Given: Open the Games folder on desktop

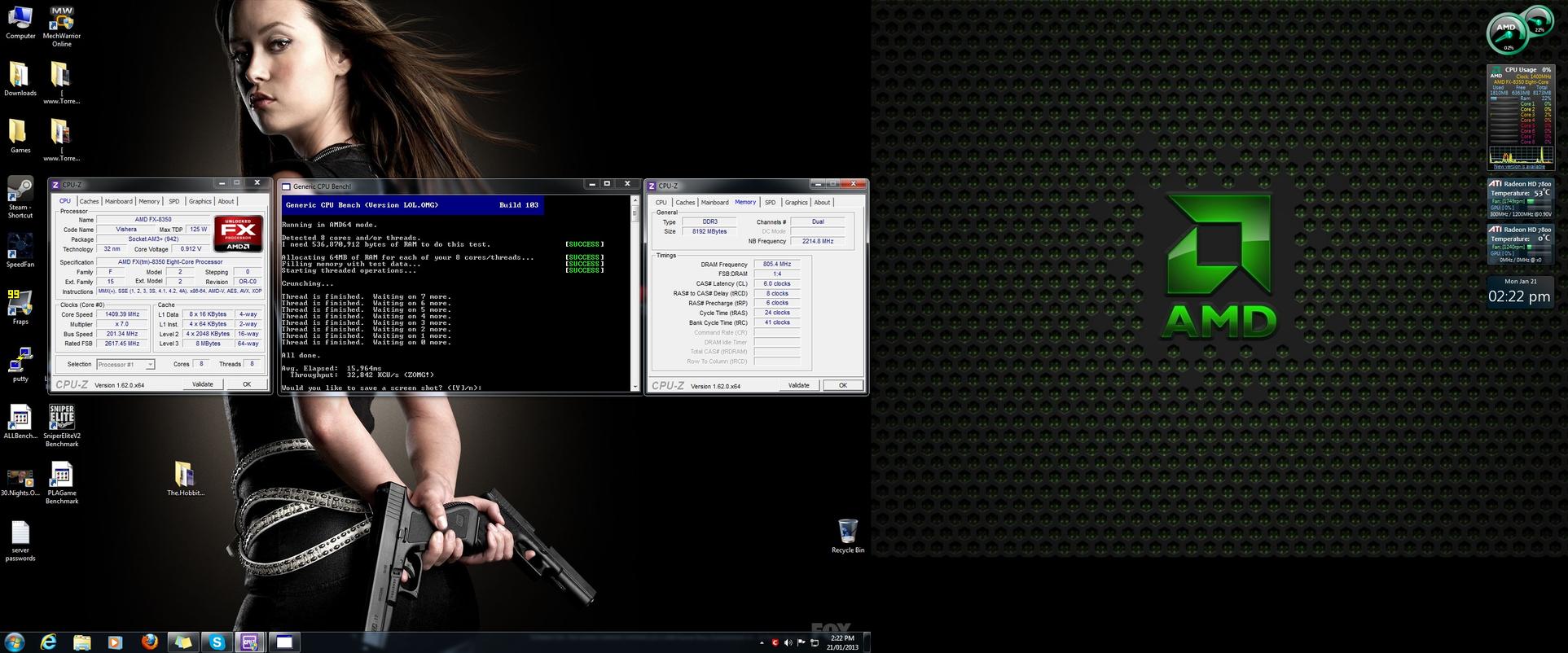Looking at the screenshot, I should [x=20, y=136].
